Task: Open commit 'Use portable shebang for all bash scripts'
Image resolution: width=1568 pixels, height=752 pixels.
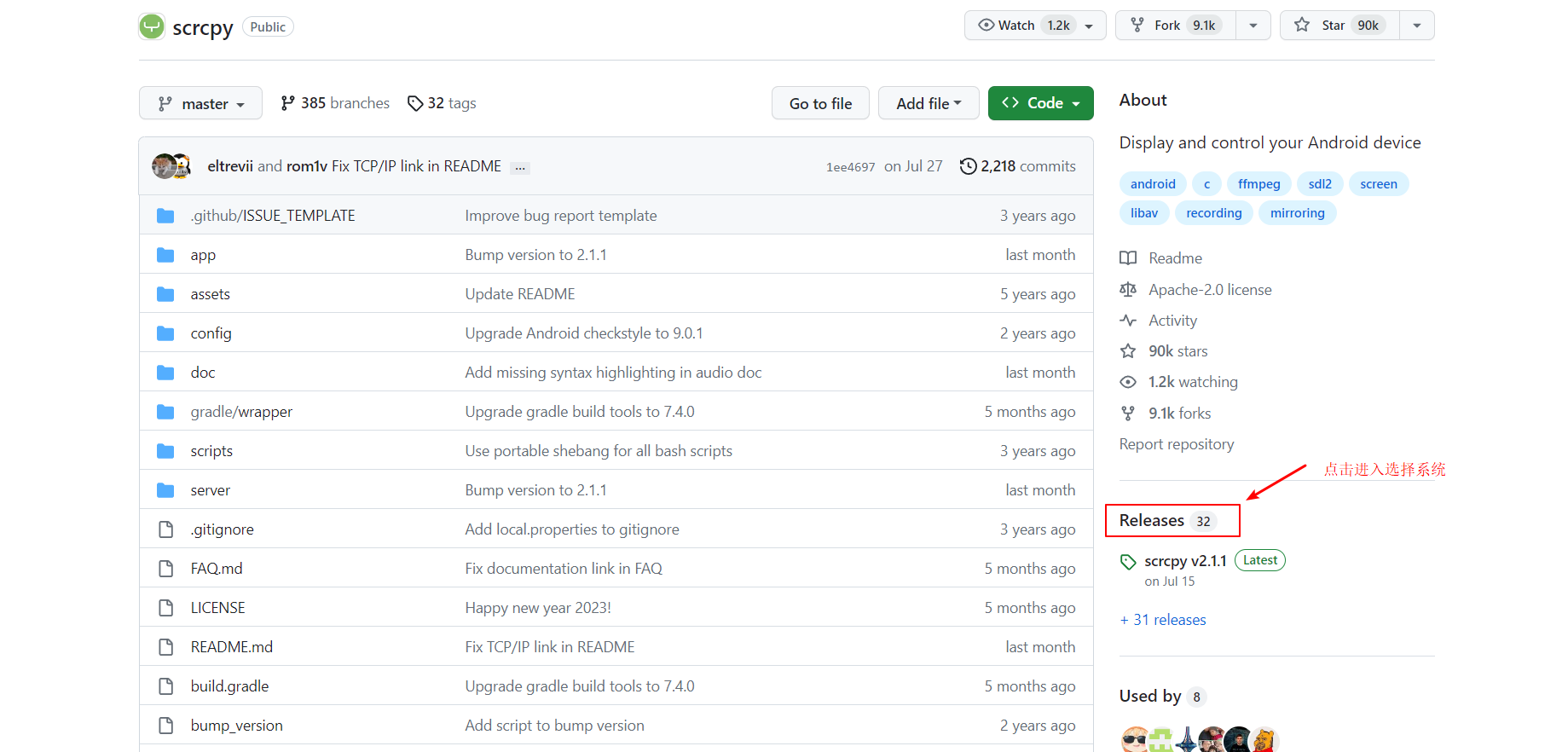Action: [599, 451]
